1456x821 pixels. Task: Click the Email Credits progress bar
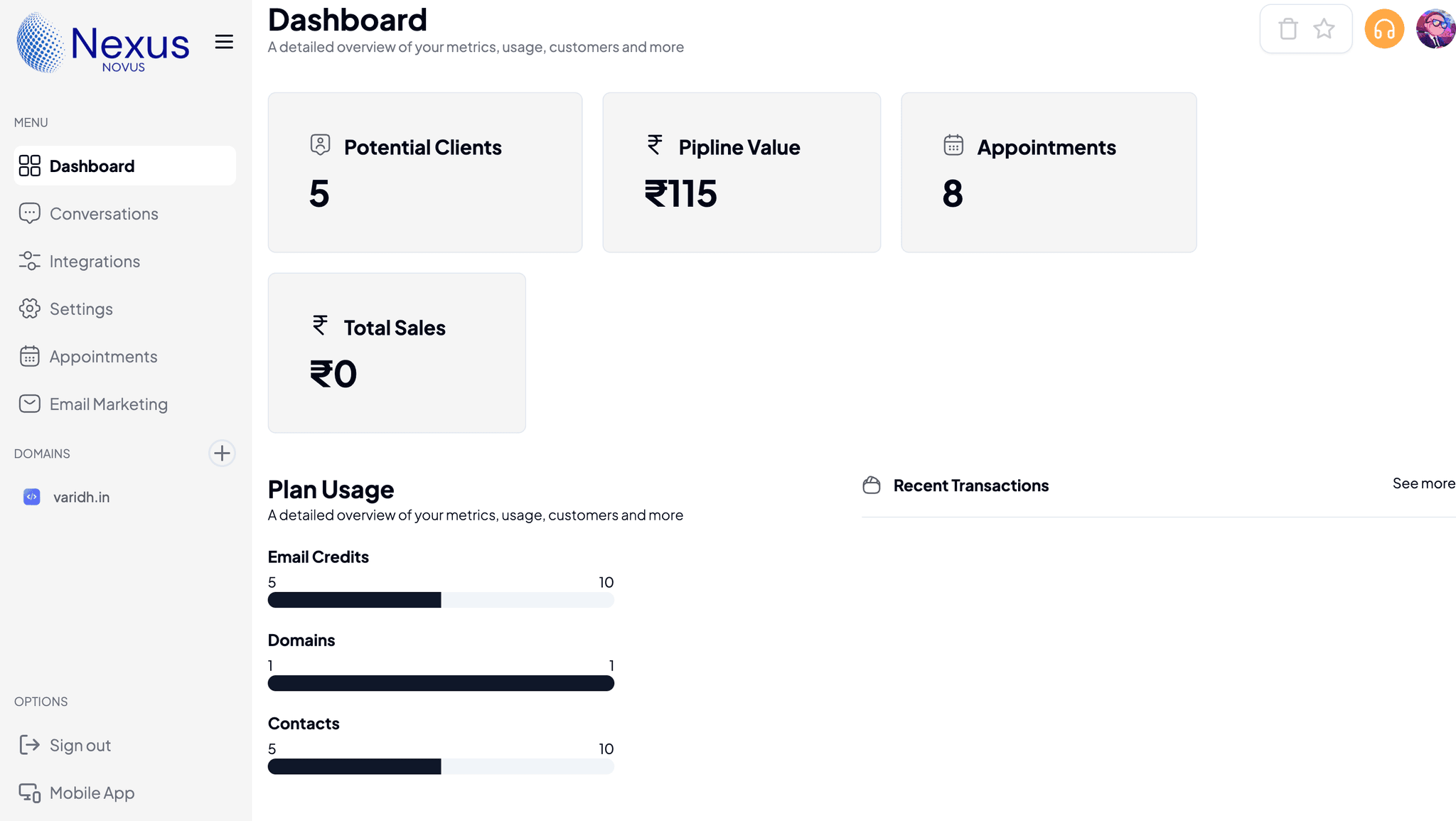click(441, 600)
